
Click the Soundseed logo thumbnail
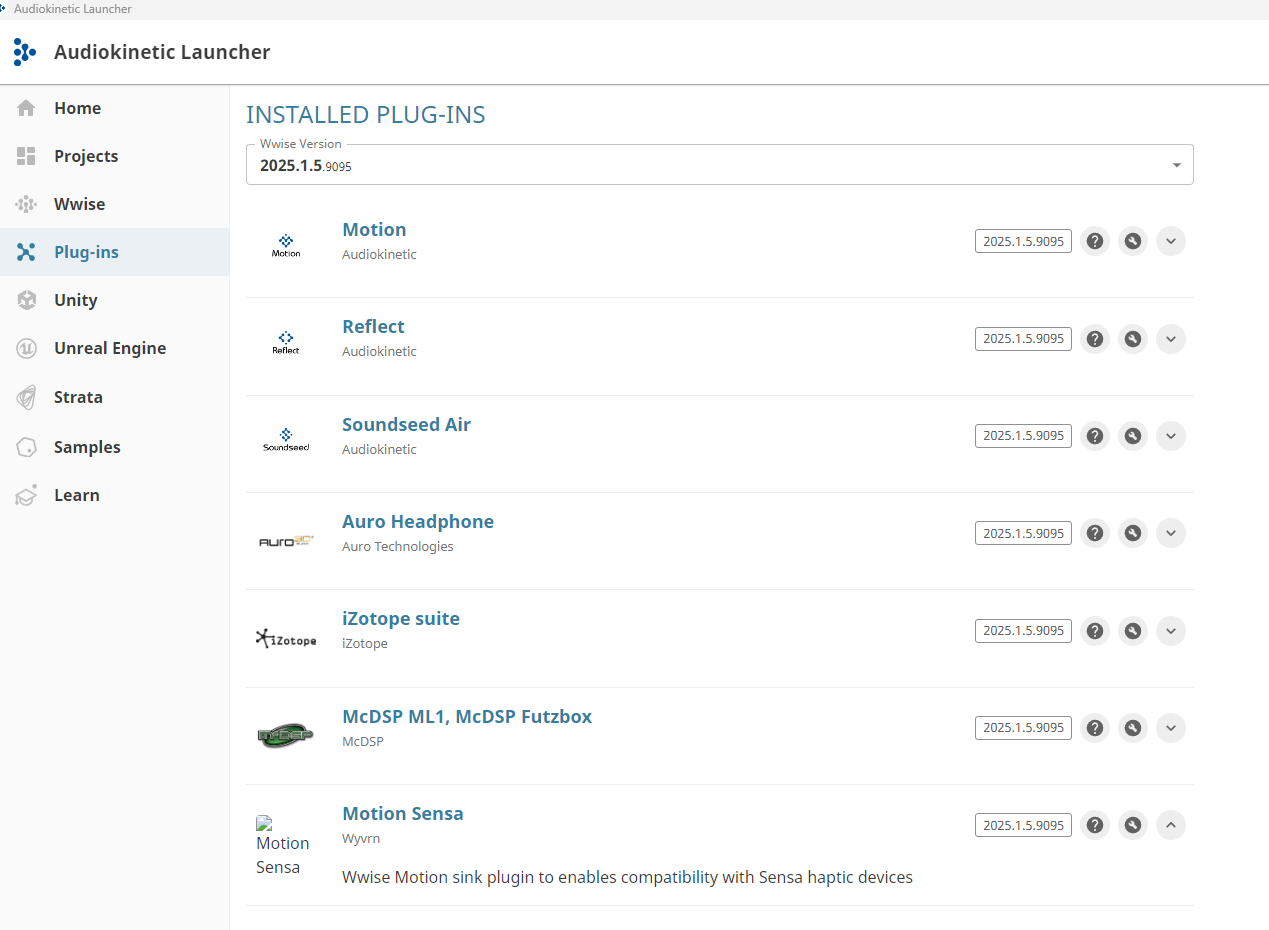tap(286, 440)
